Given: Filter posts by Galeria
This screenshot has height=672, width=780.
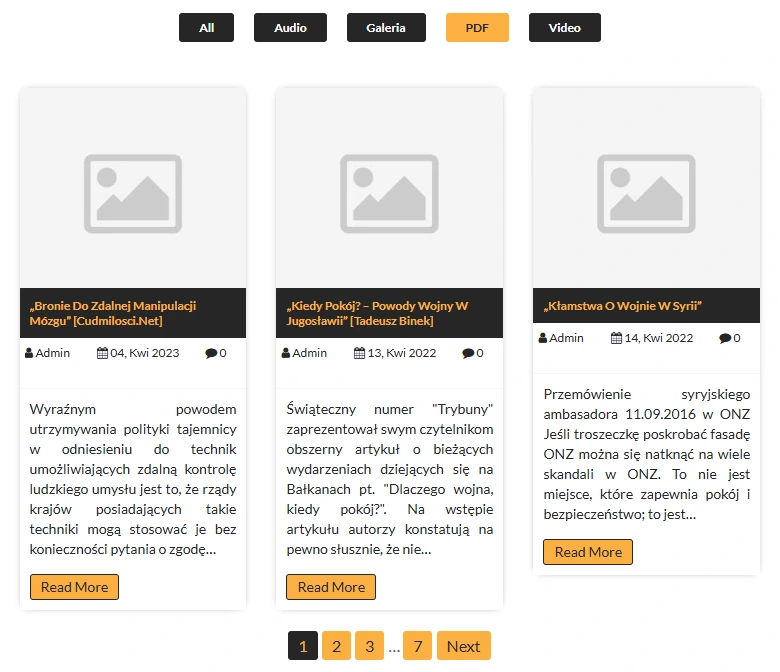Looking at the screenshot, I should pyautogui.click(x=386, y=28).
